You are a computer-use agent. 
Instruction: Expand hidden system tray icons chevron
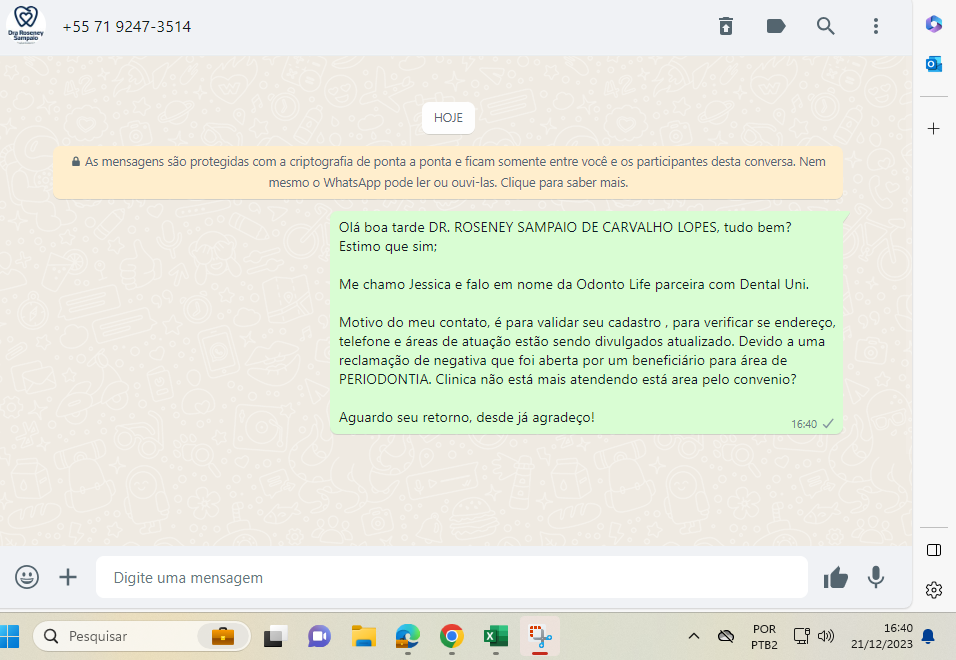coord(693,636)
